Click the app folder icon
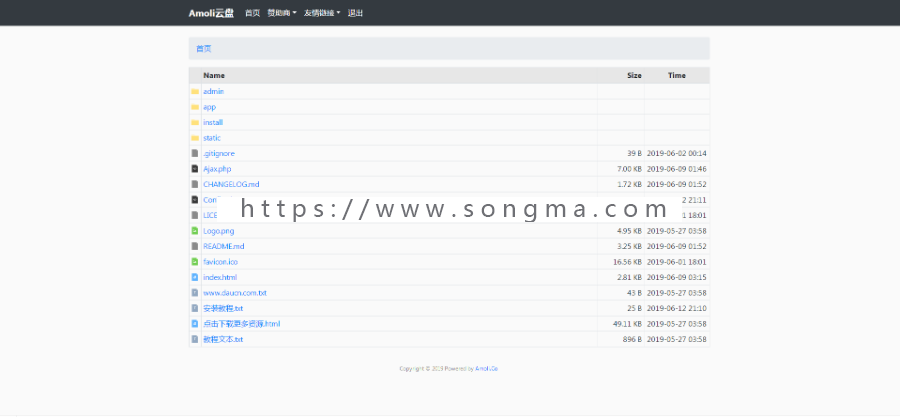This screenshot has height=417, width=900. pyautogui.click(x=195, y=107)
